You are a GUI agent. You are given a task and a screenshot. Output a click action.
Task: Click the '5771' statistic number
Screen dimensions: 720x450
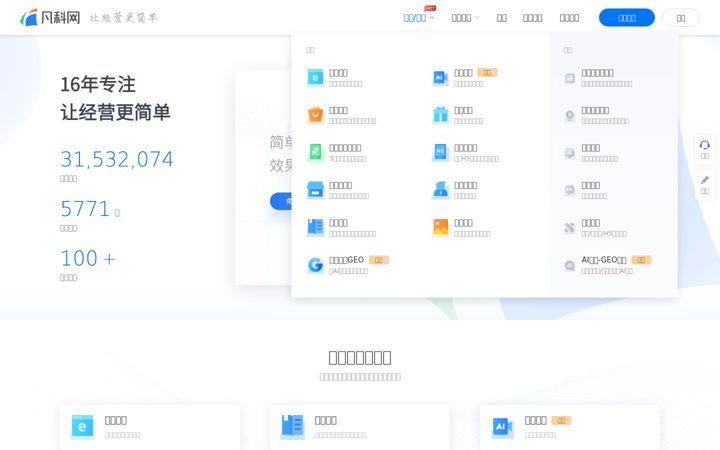click(x=85, y=209)
